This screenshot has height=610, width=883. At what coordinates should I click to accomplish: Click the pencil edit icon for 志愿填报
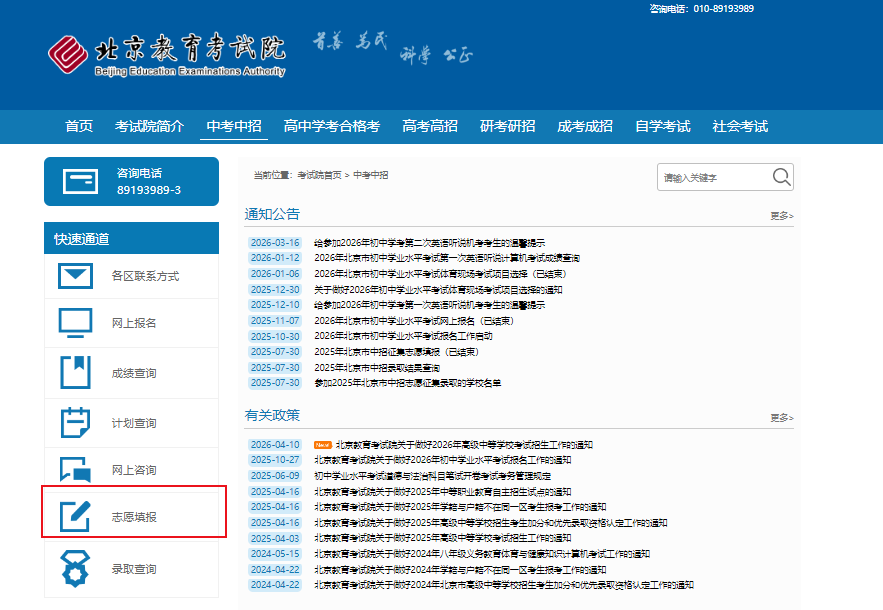pyautogui.click(x=76, y=516)
